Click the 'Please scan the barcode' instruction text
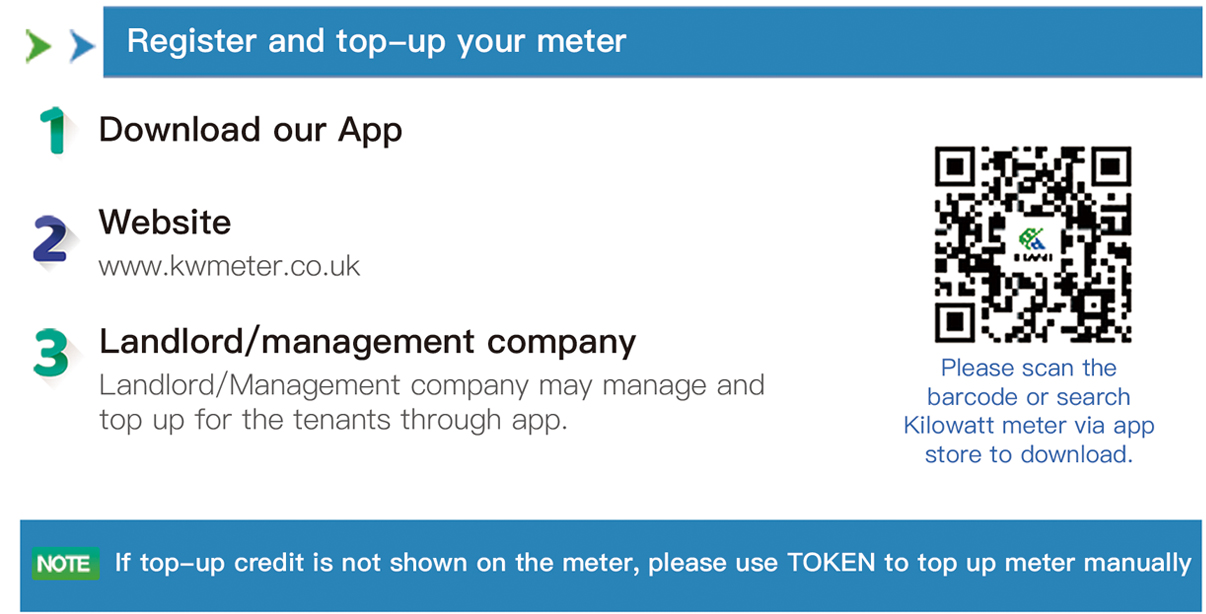The image size is (1206, 614). click(x=1028, y=368)
